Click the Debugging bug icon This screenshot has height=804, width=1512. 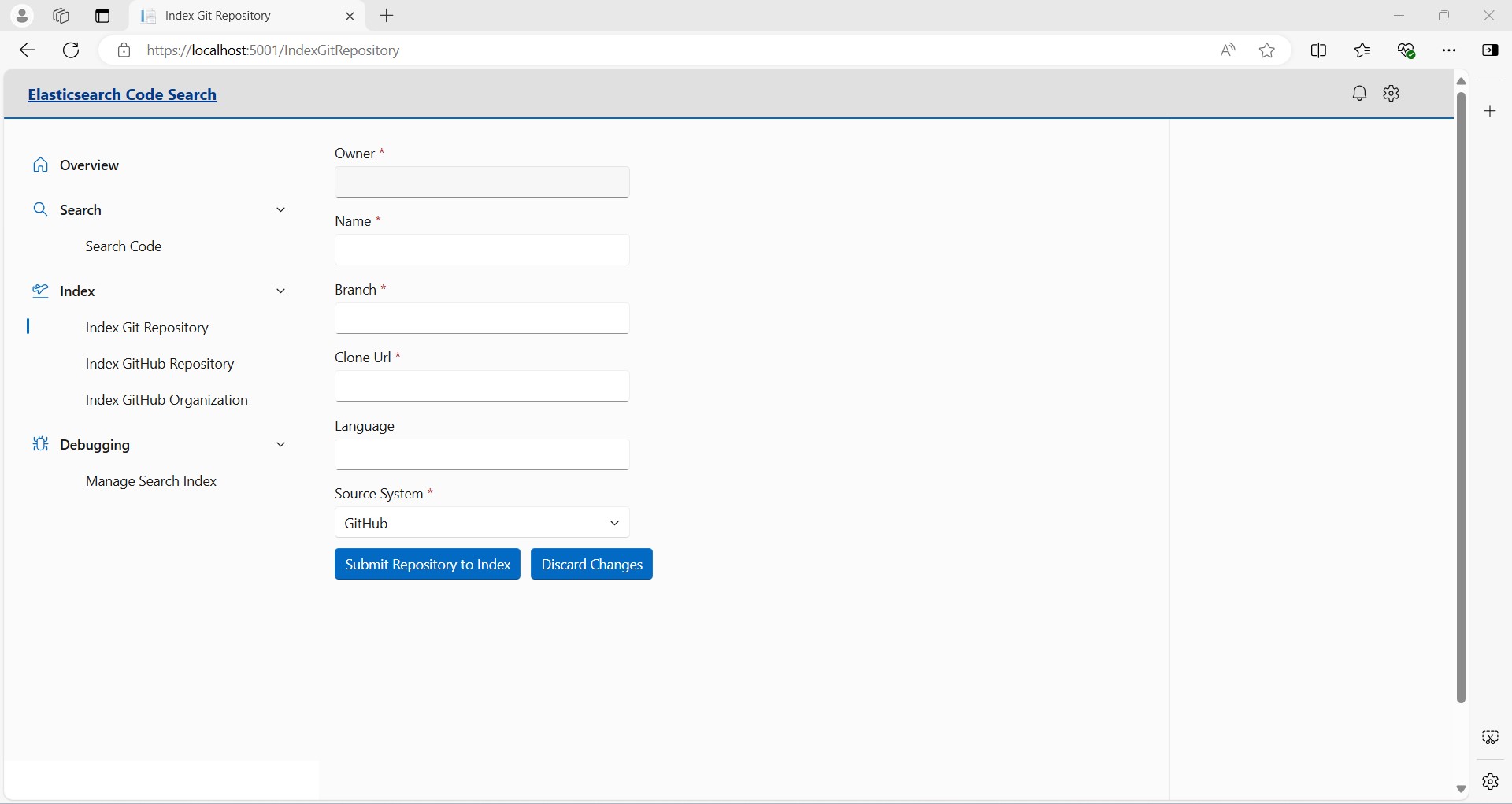[40, 444]
